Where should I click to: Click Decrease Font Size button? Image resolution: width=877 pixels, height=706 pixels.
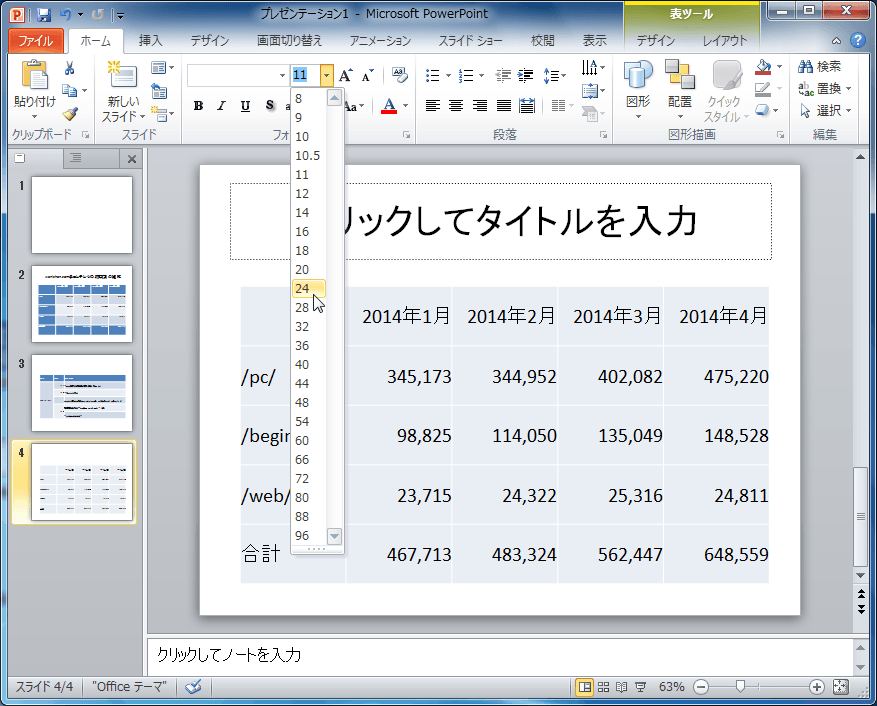pyautogui.click(x=367, y=75)
